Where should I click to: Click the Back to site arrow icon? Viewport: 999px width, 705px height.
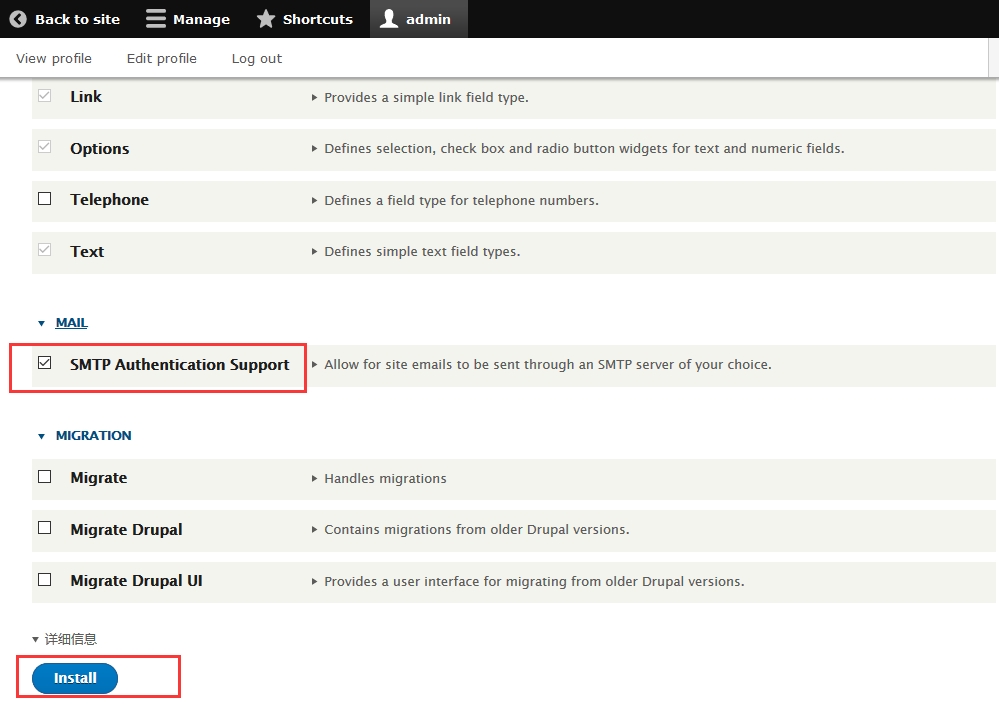pos(18,19)
